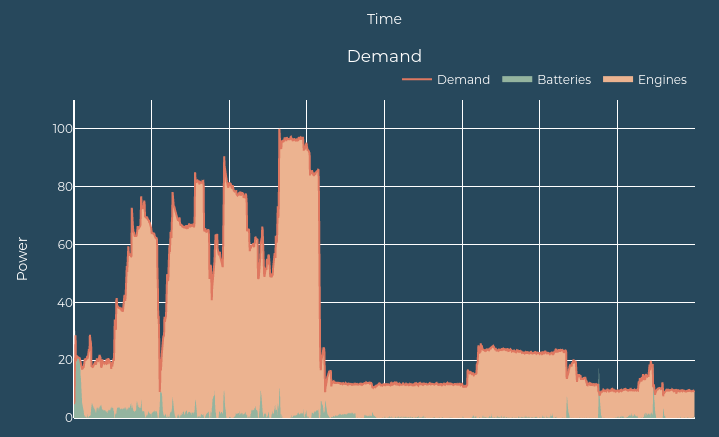Click the 100 tick label on y-axis
Viewport: 719px width, 437px height.
click(x=60, y=129)
